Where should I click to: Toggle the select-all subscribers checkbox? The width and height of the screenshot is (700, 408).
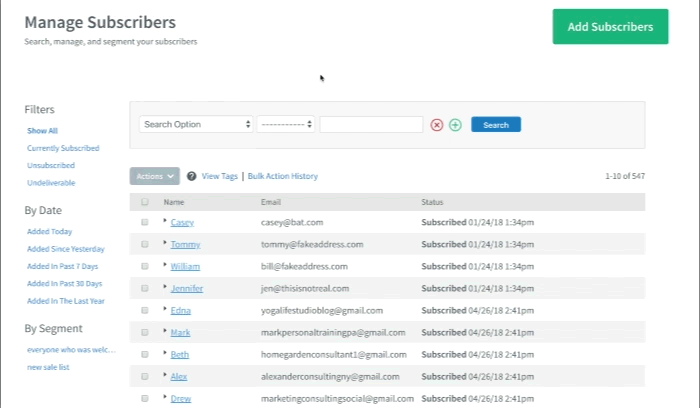[x=145, y=202]
